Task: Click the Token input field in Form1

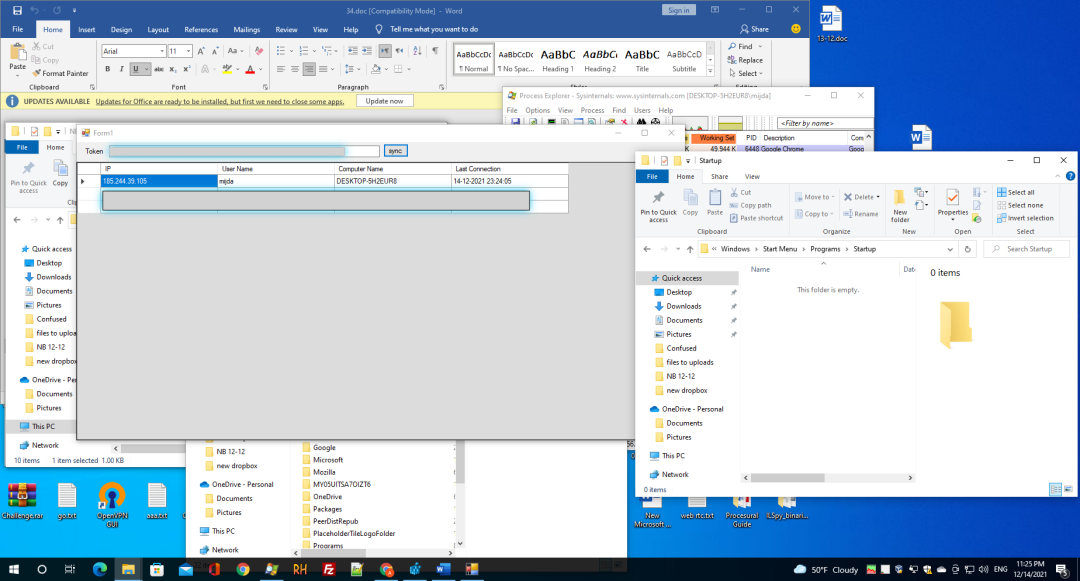Action: [243, 151]
